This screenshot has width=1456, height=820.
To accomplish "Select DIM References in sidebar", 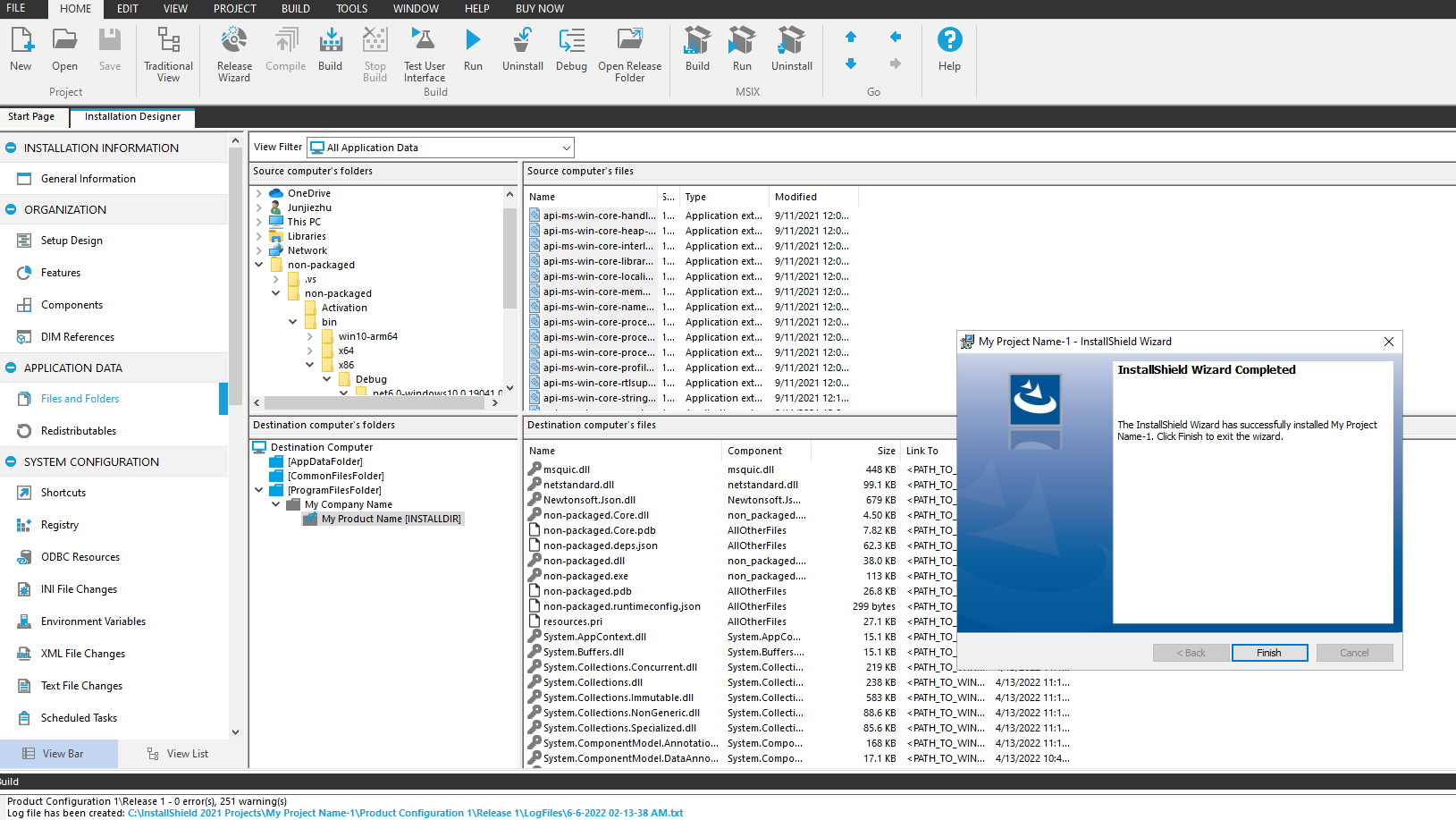I will click(78, 337).
